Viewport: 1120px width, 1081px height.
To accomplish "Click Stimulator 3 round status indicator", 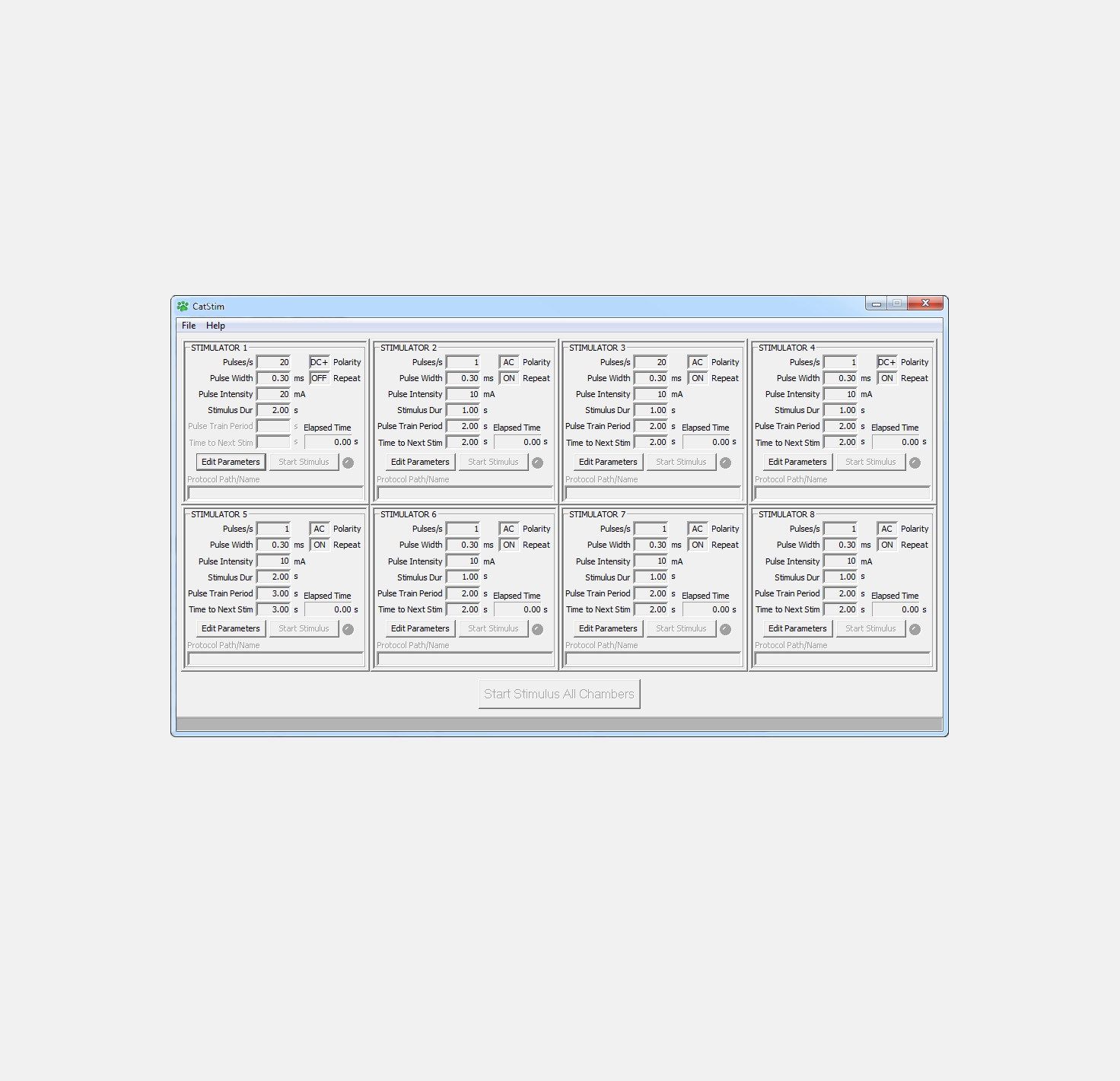I will tap(725, 463).
